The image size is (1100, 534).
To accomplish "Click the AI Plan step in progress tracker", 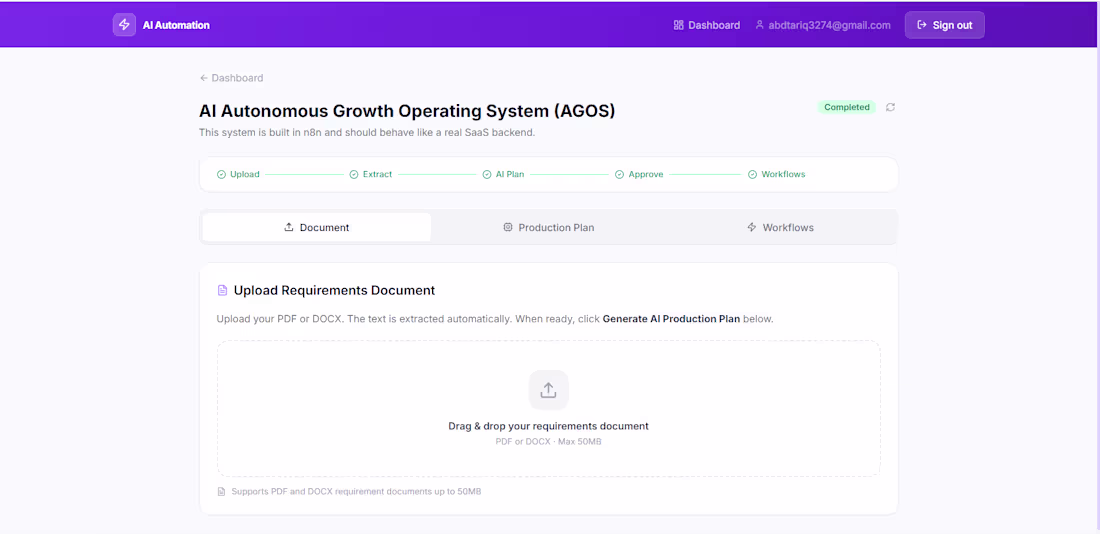I will (504, 174).
